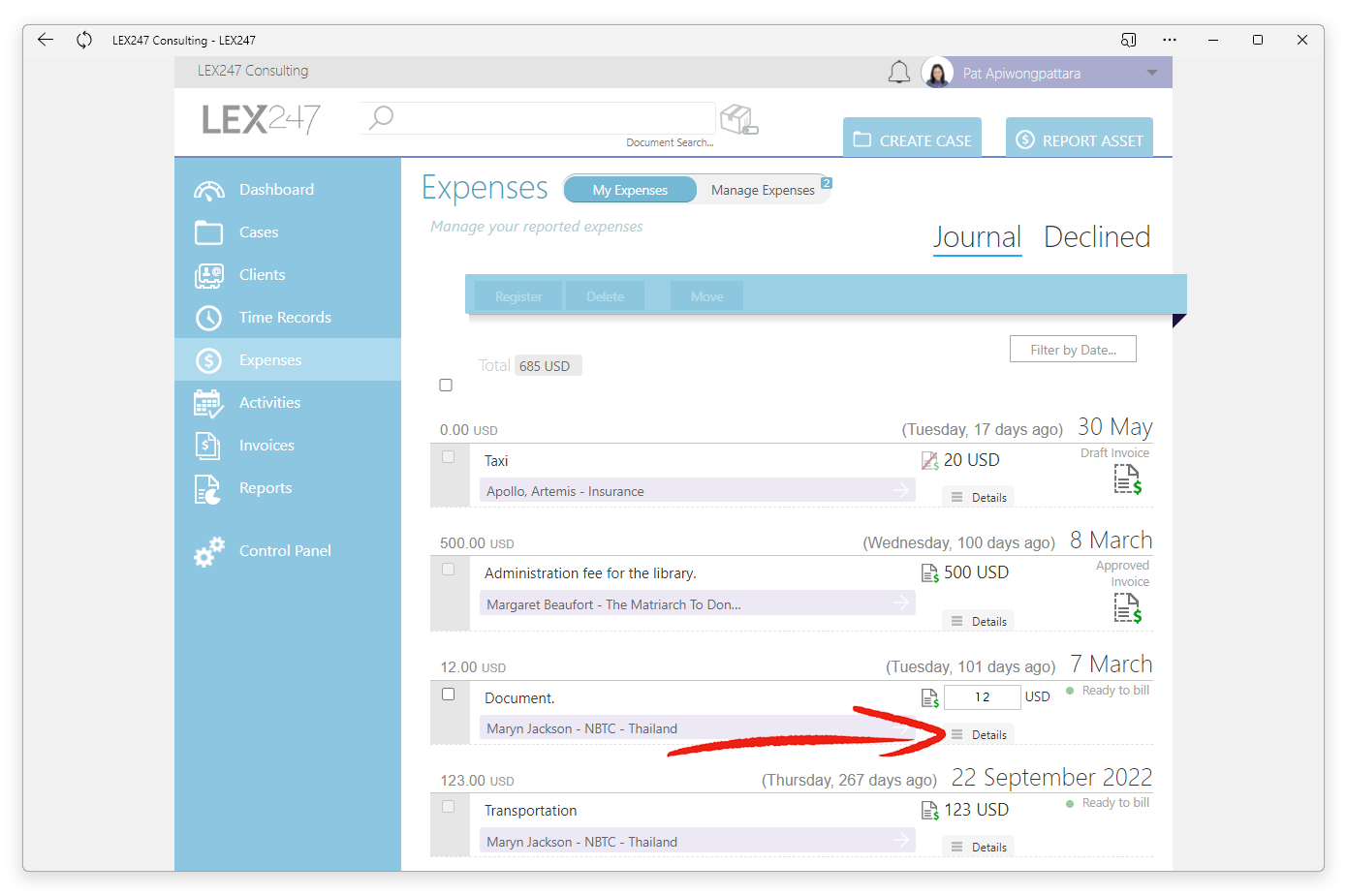This screenshot has height=896, width=1347.
Task: Click the receipt icon beside 123 USD
Action: click(929, 811)
